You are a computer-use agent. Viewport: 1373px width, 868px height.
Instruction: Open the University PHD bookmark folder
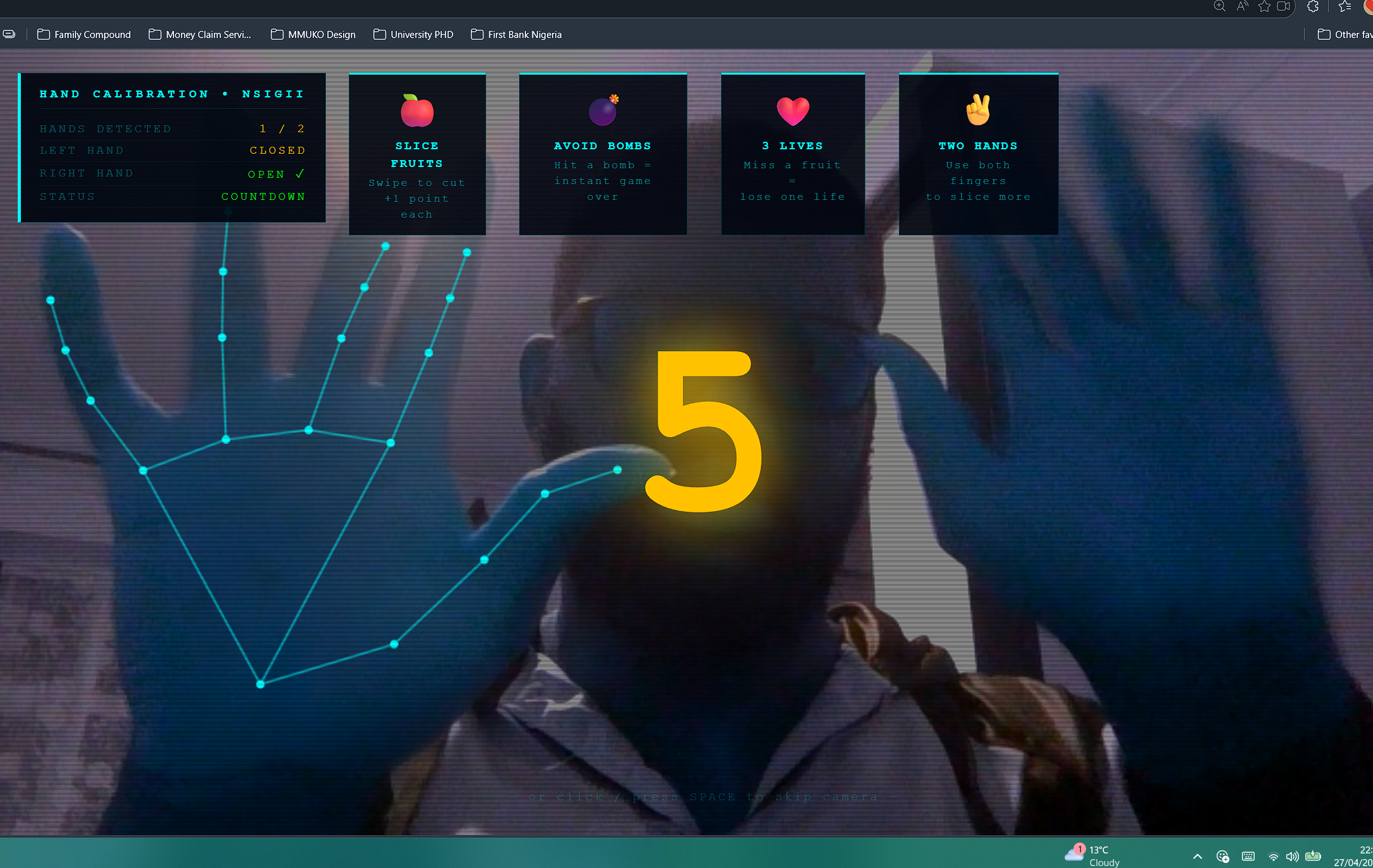point(413,35)
